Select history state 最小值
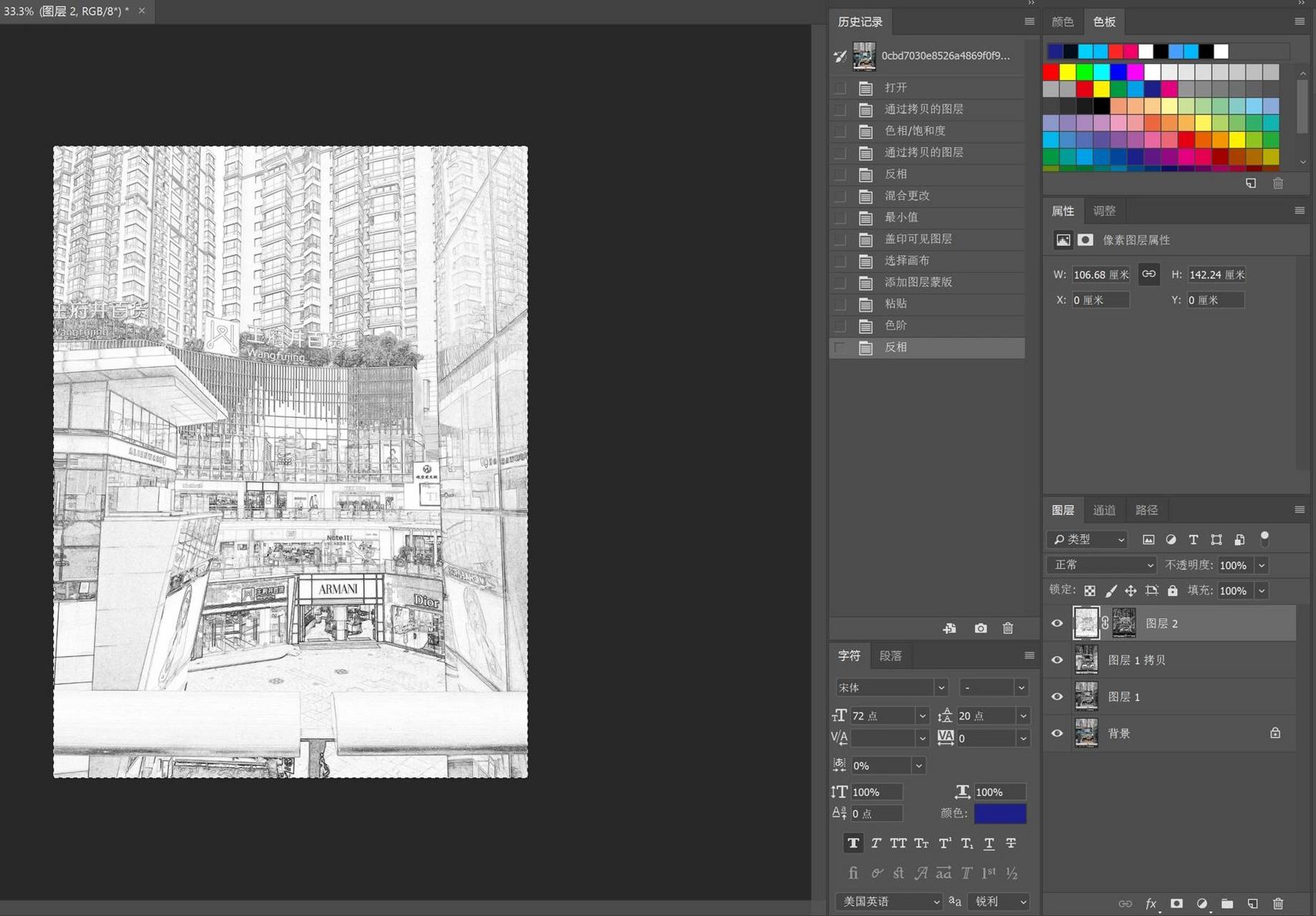 point(927,218)
